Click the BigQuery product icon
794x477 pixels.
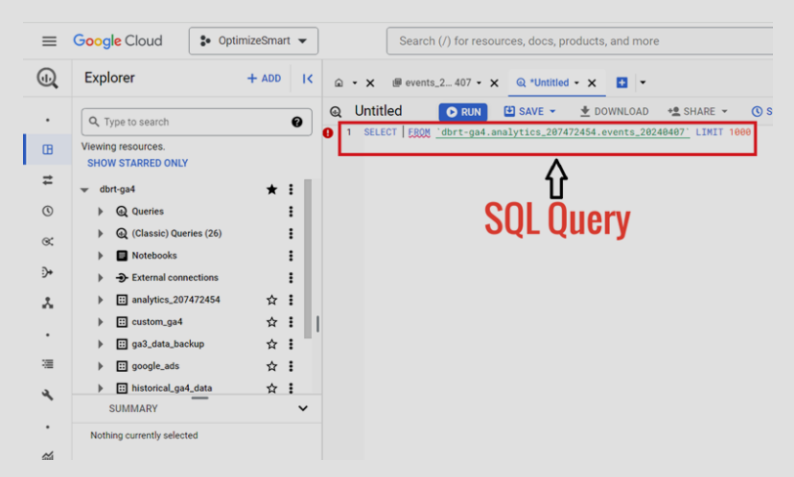click(x=48, y=78)
